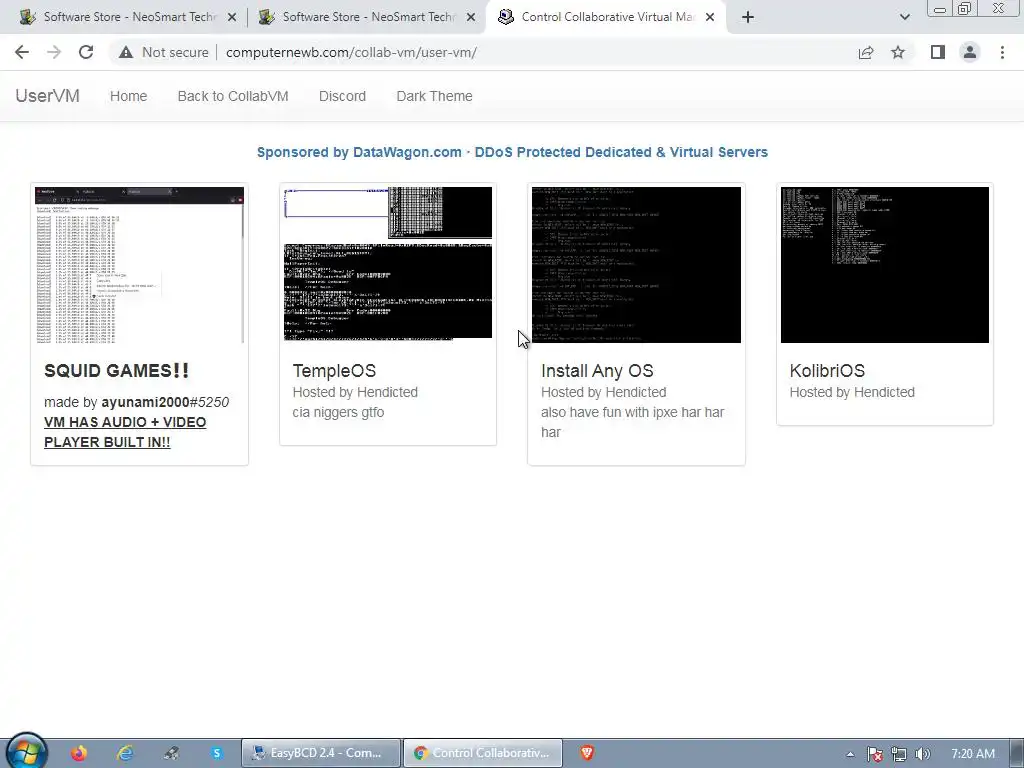
Task: Click the ayunami2000#5250 author text
Action: 165,402
